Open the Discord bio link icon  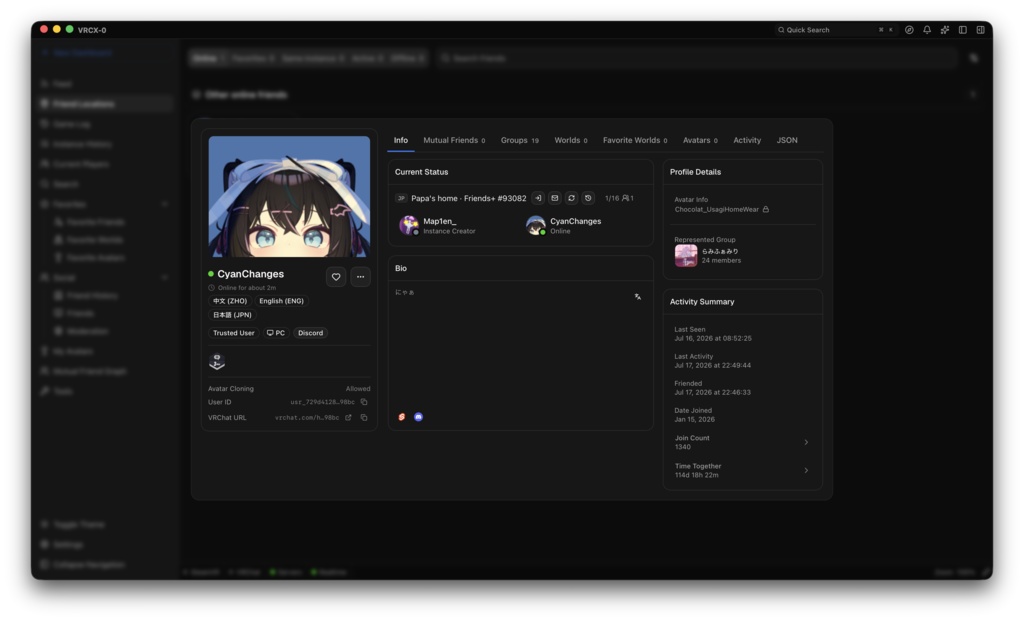(x=419, y=417)
